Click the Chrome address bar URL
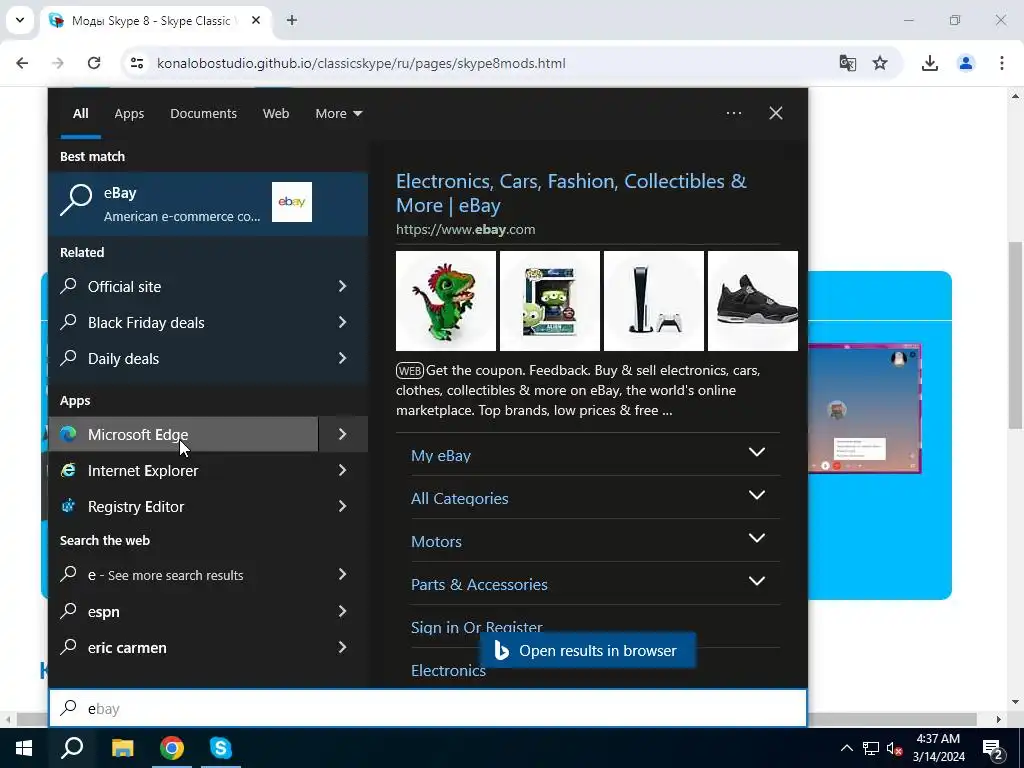This screenshot has height=768, width=1024. [x=361, y=63]
